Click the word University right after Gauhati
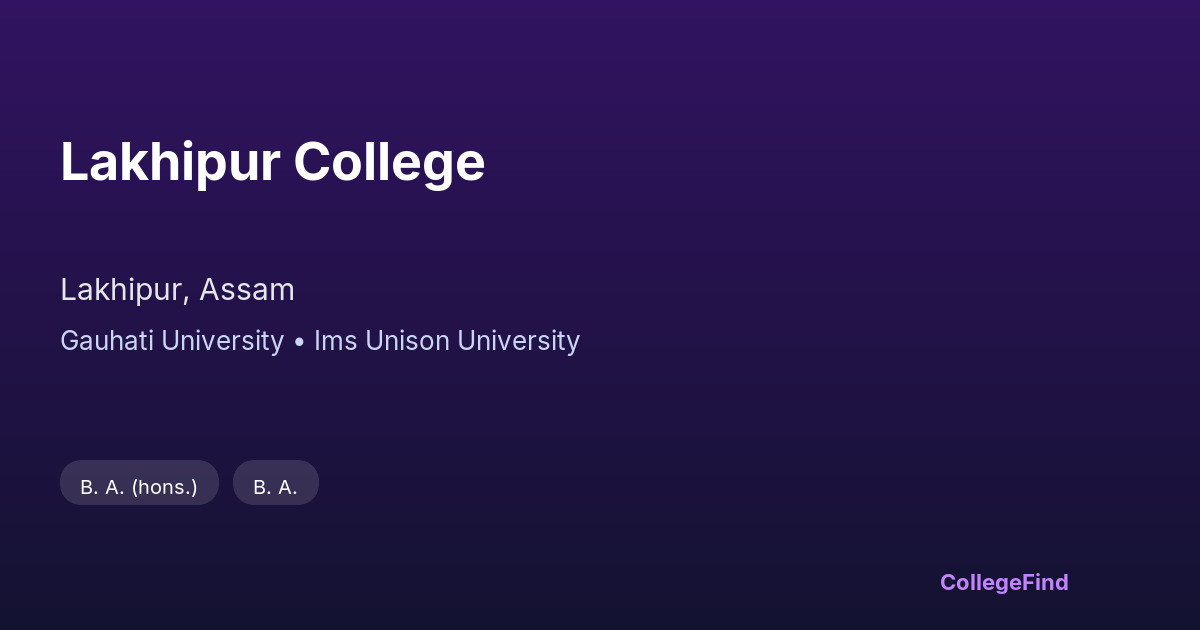This screenshot has height=630, width=1200. click(223, 341)
